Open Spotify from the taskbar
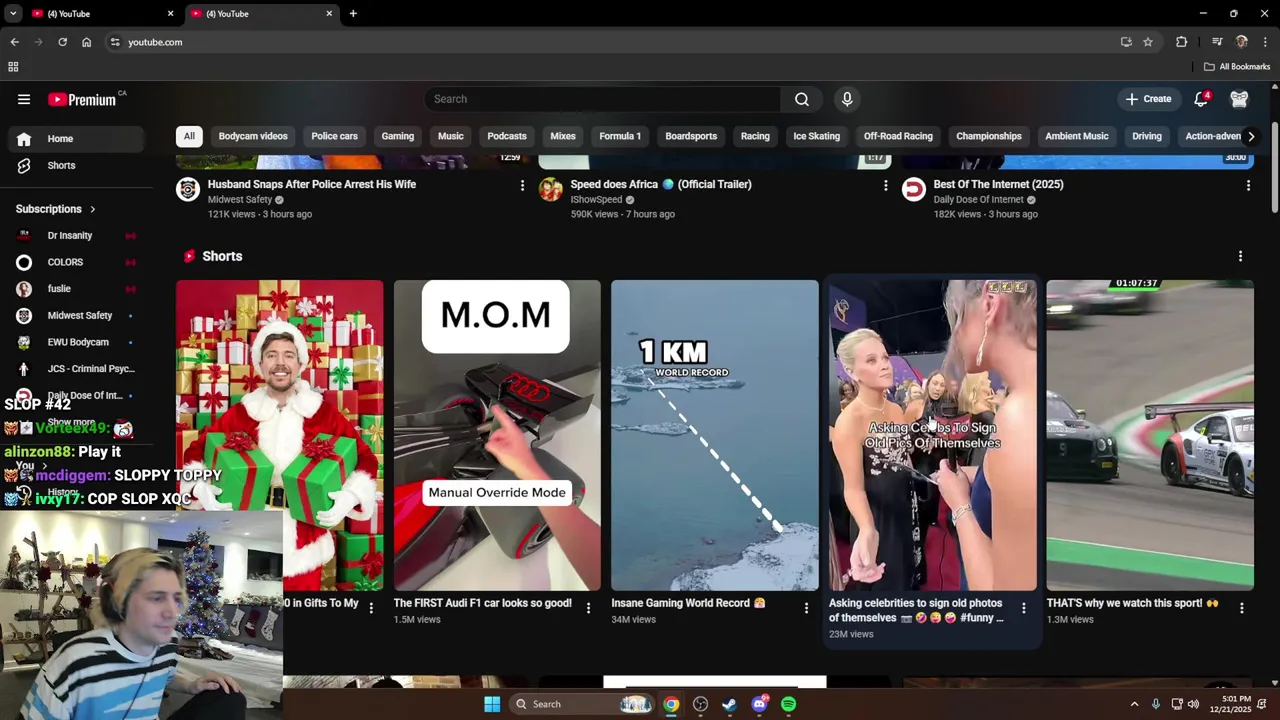The width and height of the screenshot is (1280, 720). pos(788,704)
